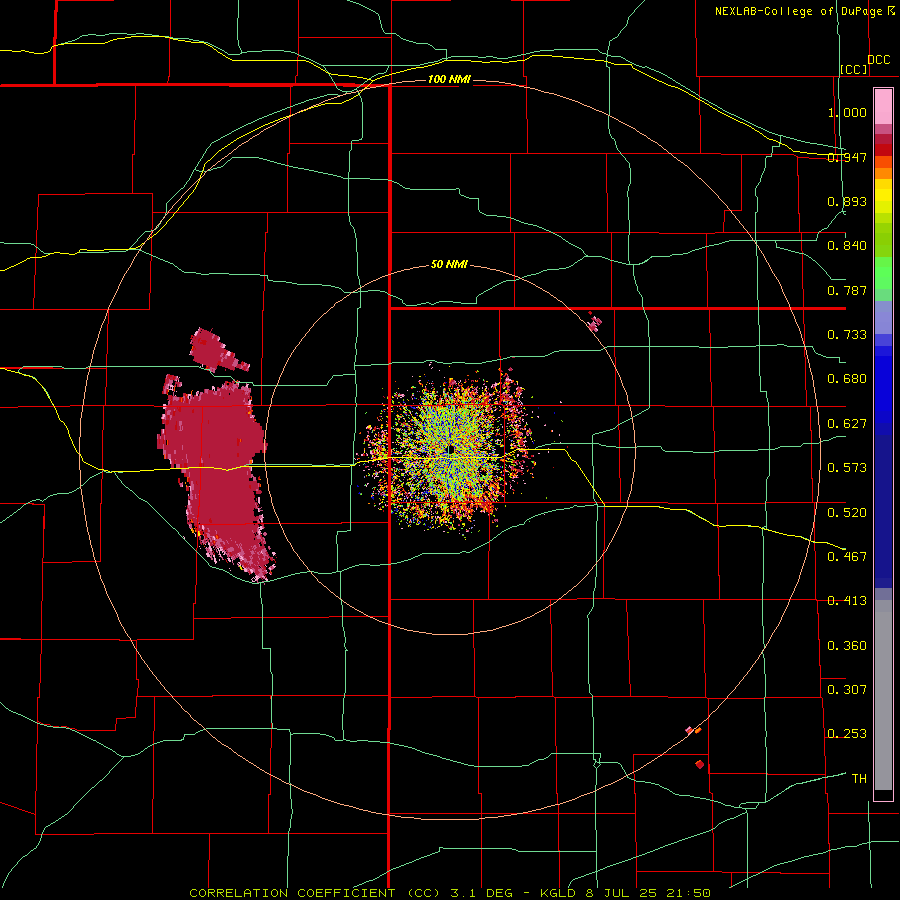This screenshot has height=900, width=900.
Task: Click the 0.360 scale value
Action: (847, 646)
